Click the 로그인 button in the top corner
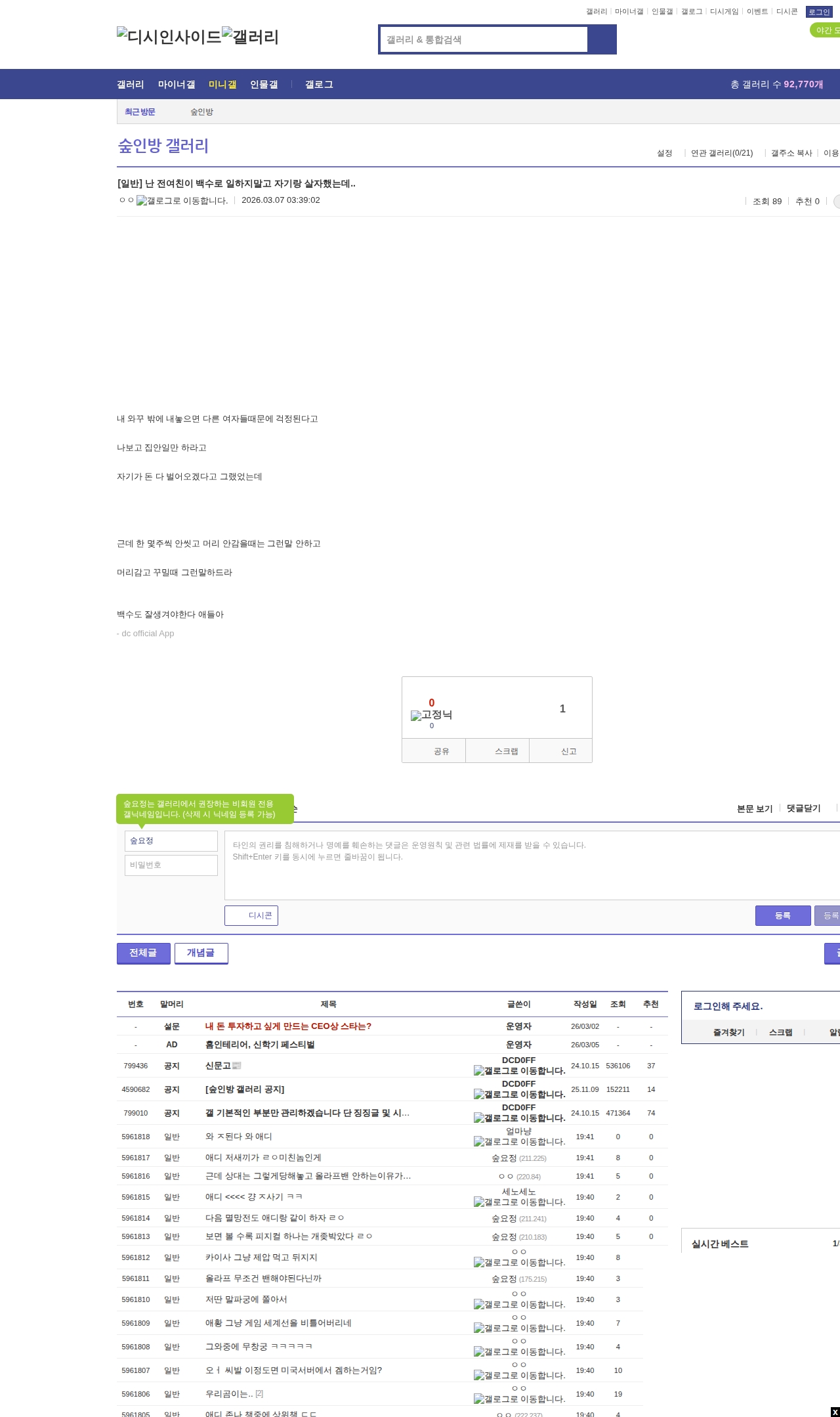Viewport: 840px width, 1417px height. (819, 12)
